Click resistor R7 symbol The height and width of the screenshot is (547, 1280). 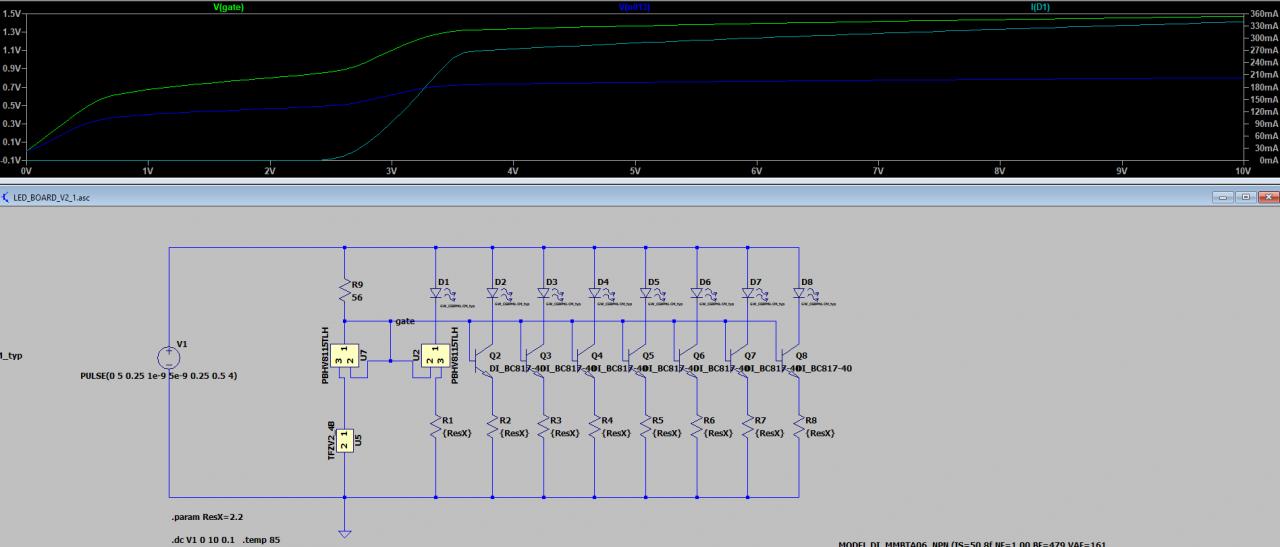[x=748, y=427]
